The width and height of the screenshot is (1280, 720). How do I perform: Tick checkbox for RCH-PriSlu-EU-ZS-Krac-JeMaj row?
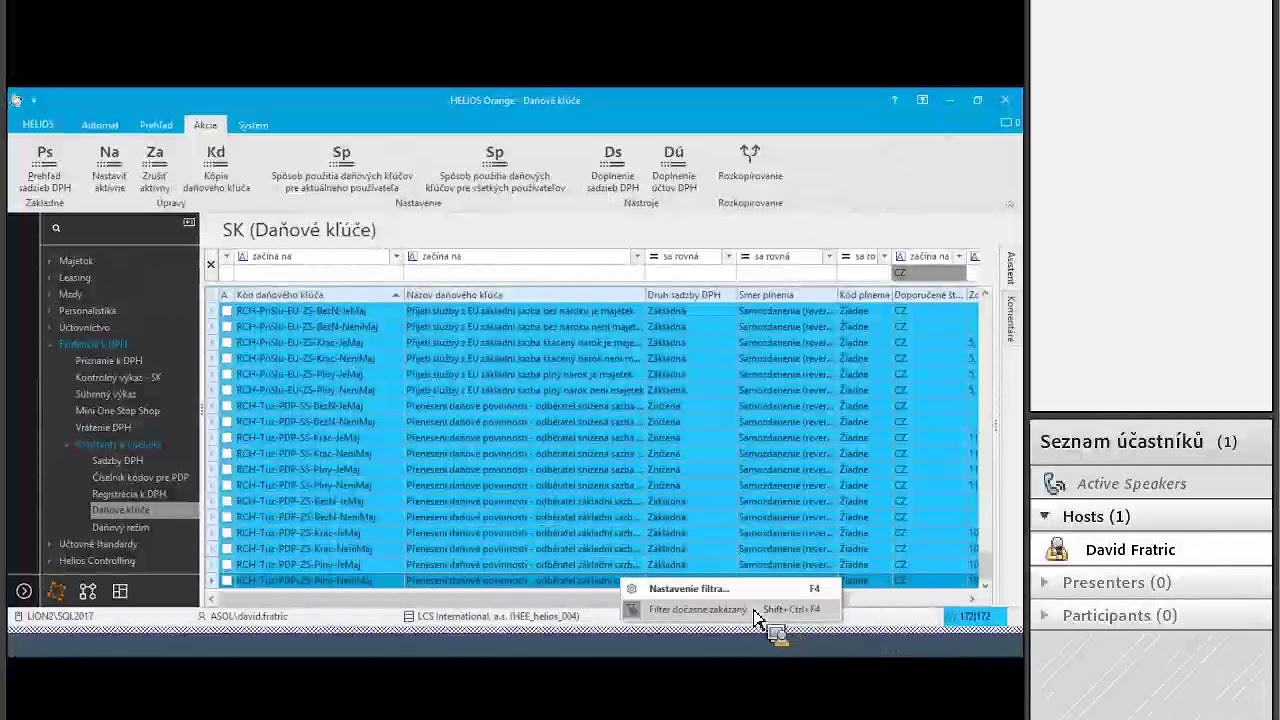click(x=227, y=343)
